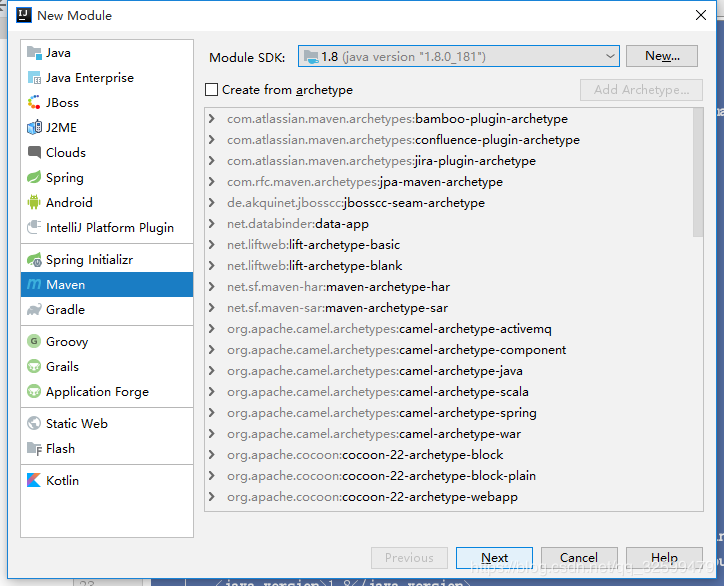The width and height of the screenshot is (724, 586).
Task: Pick the Spring Initializr icon
Action: (34, 260)
